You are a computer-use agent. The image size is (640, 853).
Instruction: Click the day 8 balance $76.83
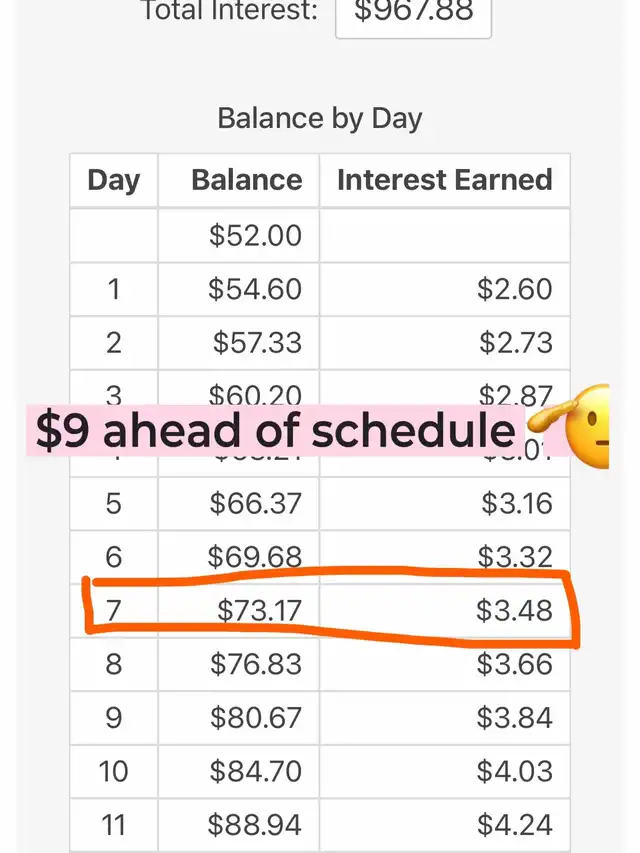pyautogui.click(x=255, y=664)
